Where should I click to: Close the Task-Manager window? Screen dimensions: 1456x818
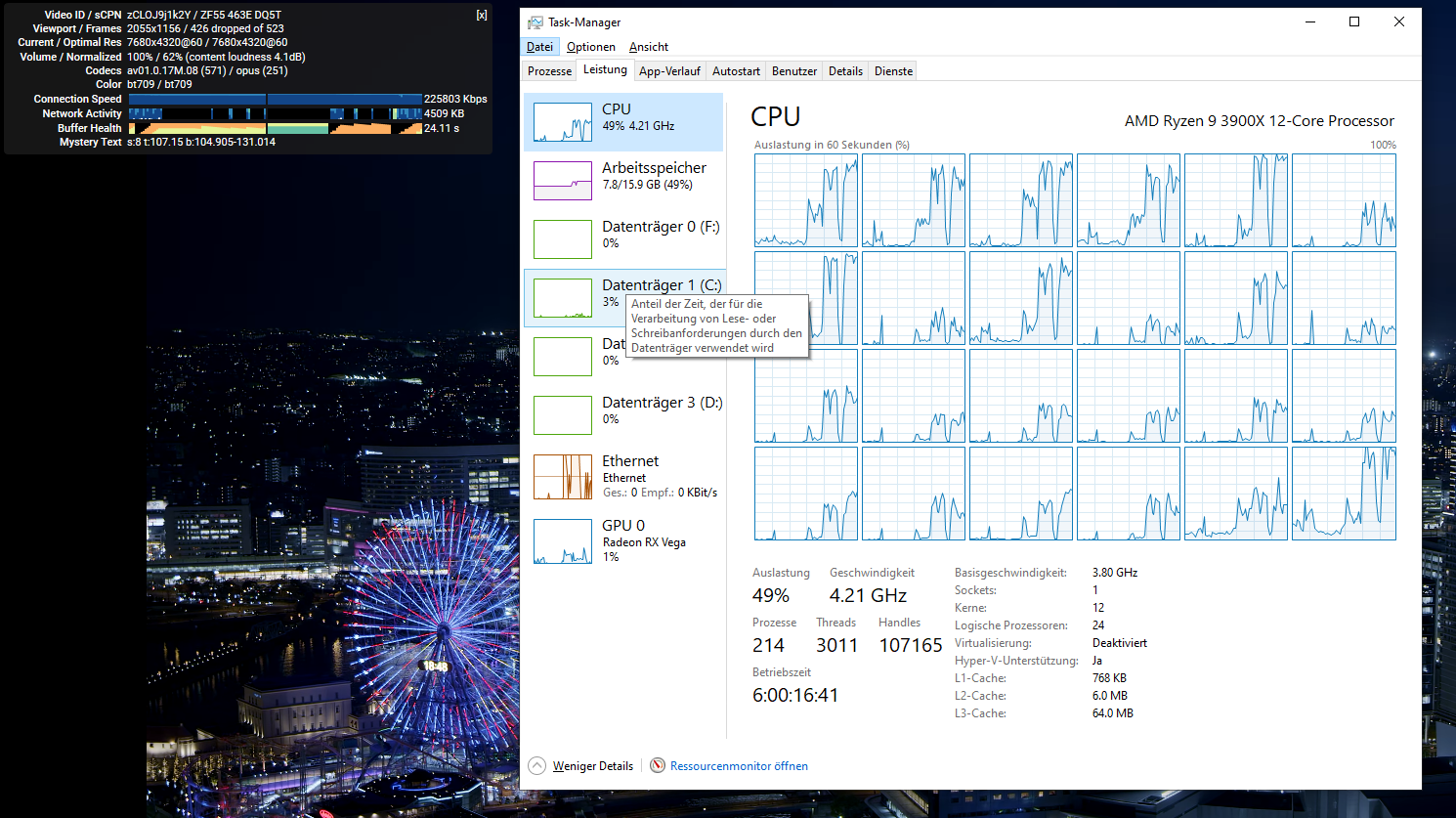coord(1399,22)
